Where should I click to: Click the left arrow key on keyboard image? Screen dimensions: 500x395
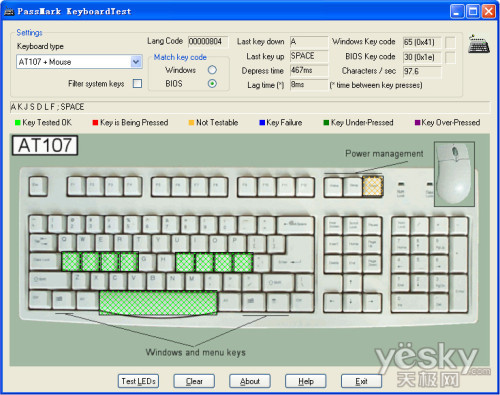coord(333,302)
